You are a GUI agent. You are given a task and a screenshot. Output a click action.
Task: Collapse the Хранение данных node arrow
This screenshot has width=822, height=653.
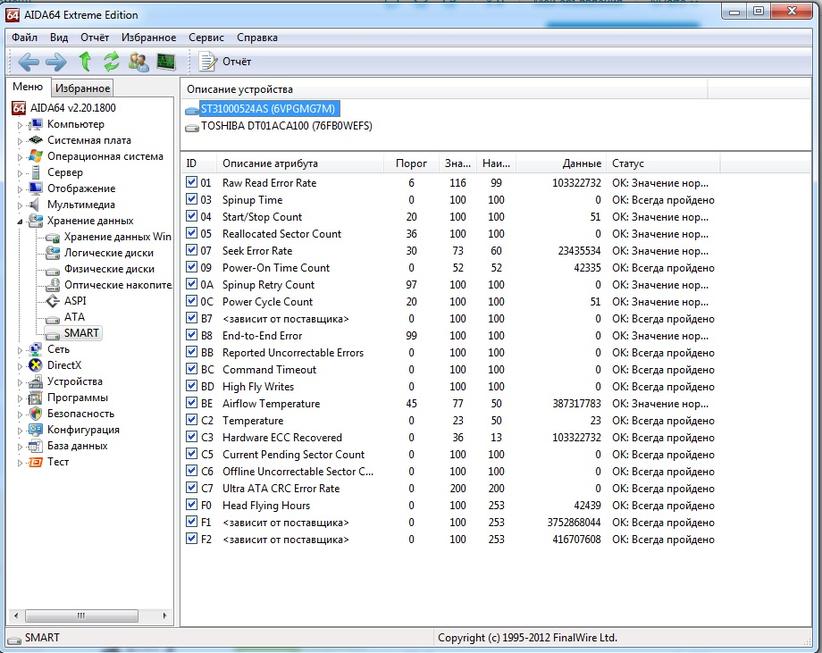click(20, 222)
